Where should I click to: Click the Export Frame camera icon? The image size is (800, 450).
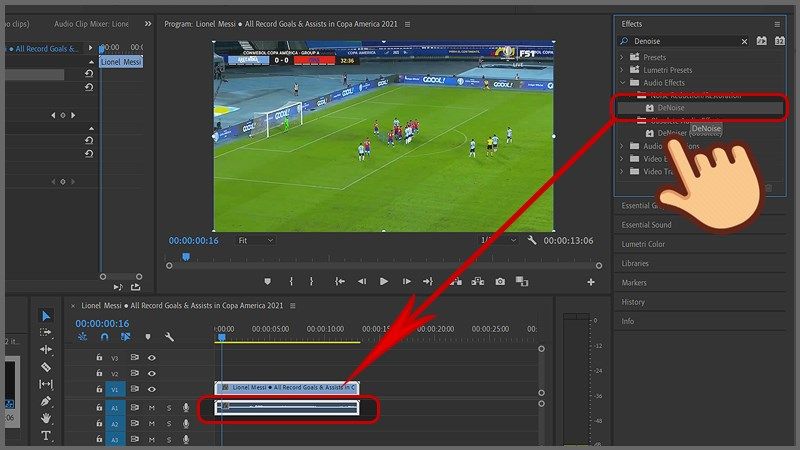pyautogui.click(x=500, y=282)
